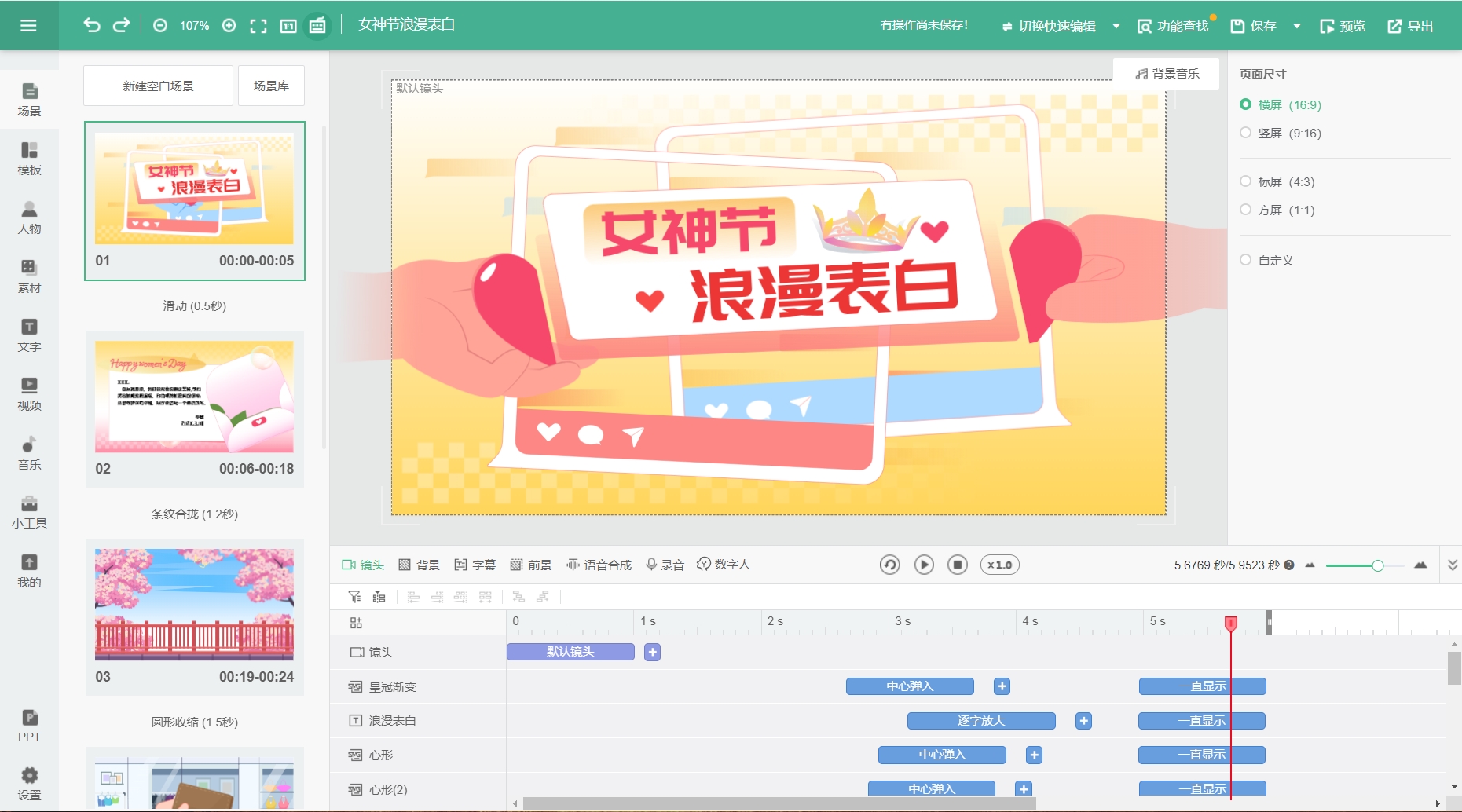1462x812 pixels.
Task: Select scene 03 cherry blossom thumbnail
Action: pyautogui.click(x=194, y=605)
